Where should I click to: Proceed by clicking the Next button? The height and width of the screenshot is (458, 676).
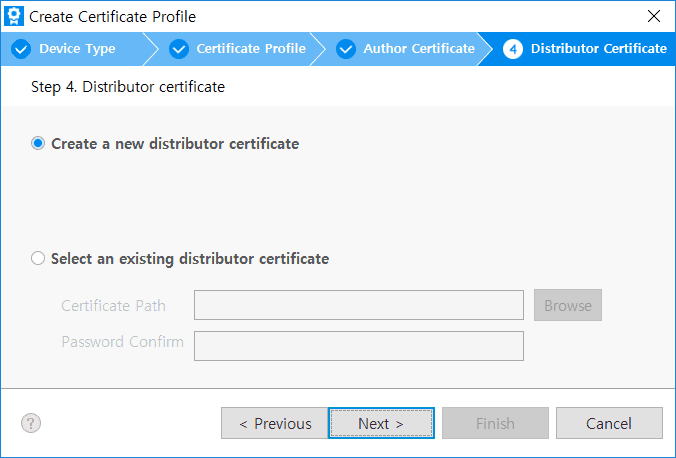381,423
